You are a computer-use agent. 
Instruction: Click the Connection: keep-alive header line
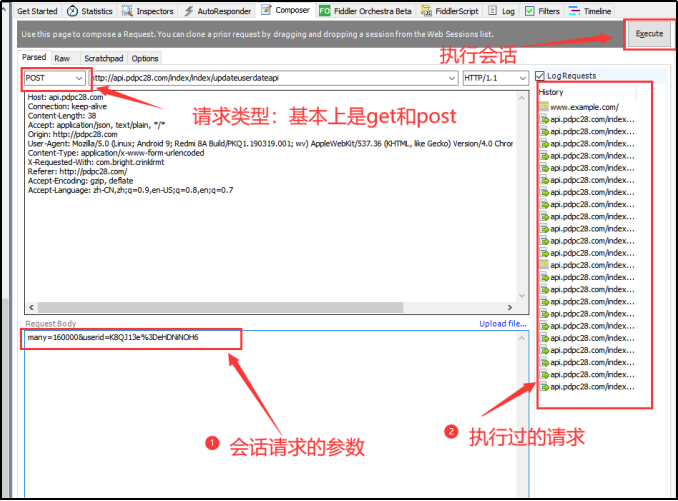(x=67, y=106)
